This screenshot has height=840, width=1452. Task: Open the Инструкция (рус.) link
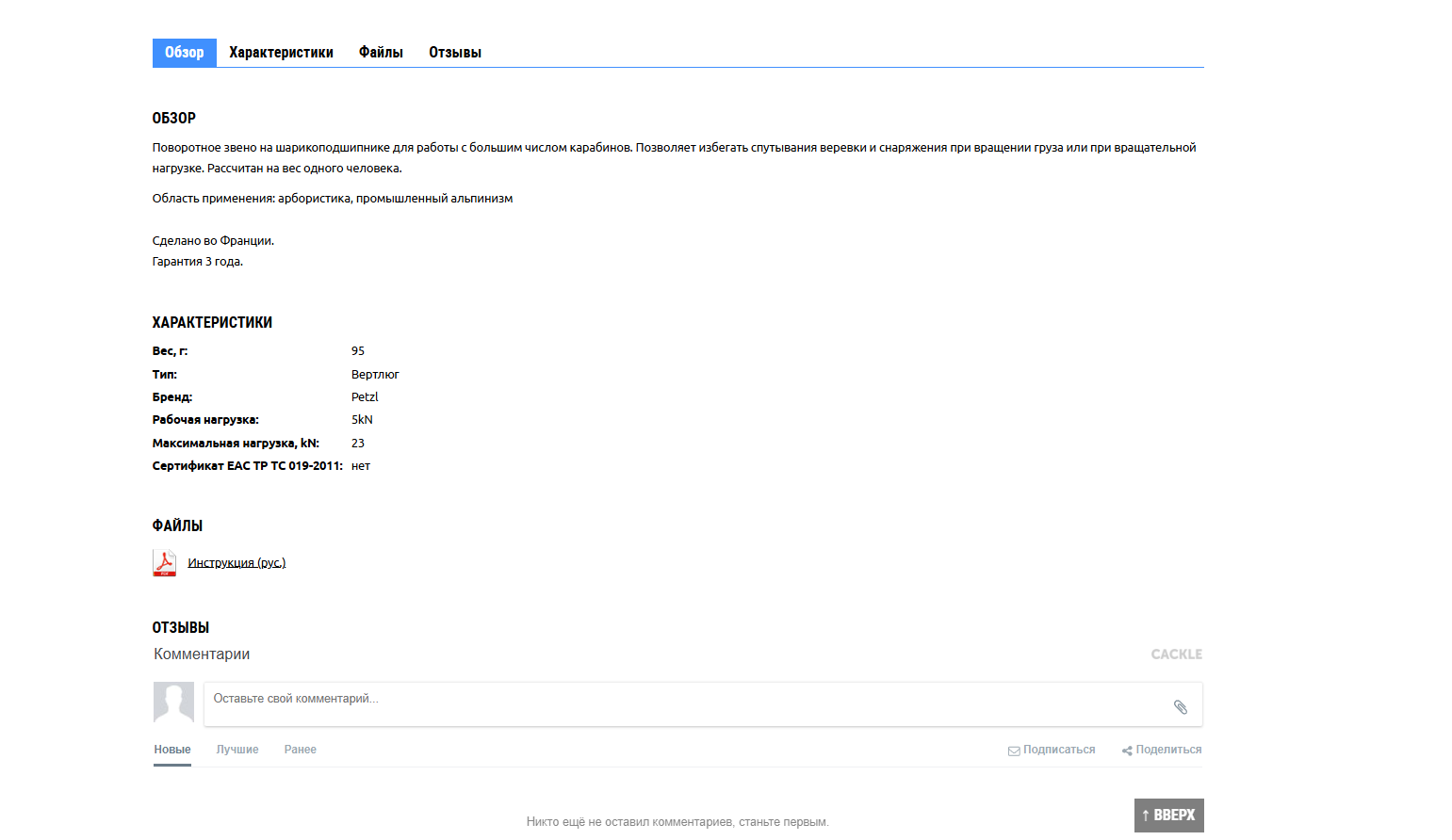(x=237, y=563)
